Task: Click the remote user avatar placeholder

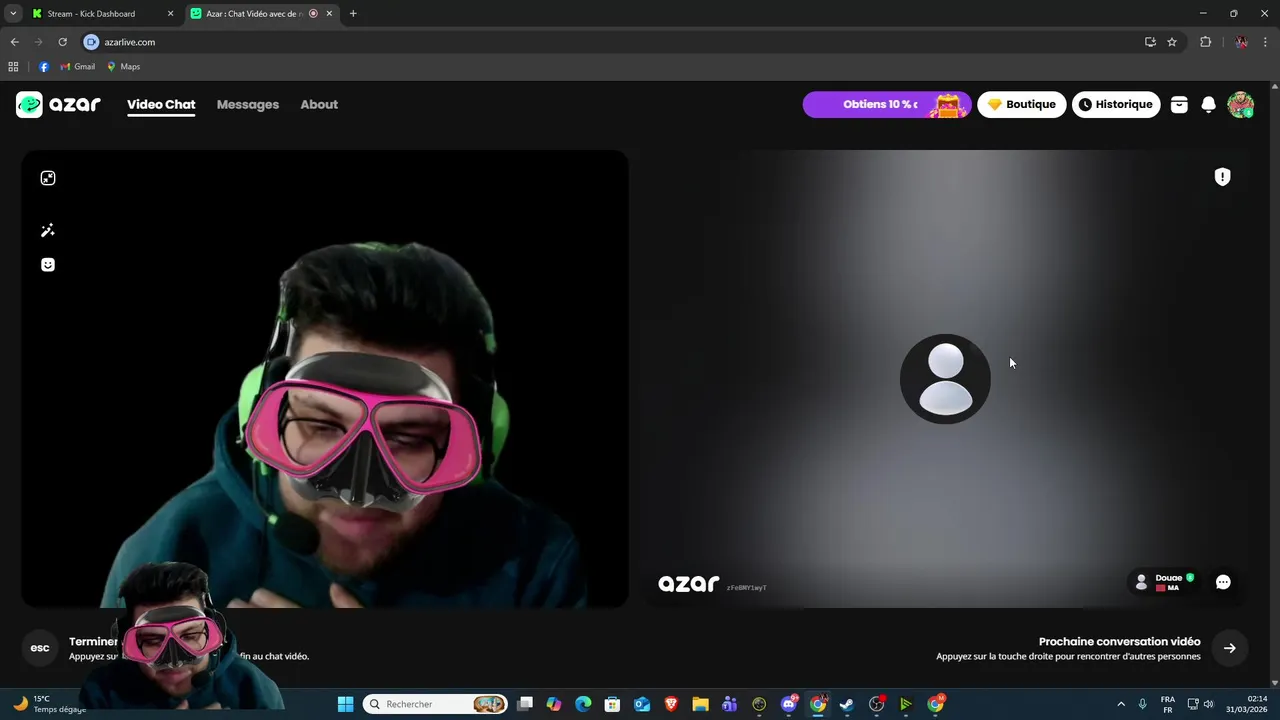Action: [945, 379]
